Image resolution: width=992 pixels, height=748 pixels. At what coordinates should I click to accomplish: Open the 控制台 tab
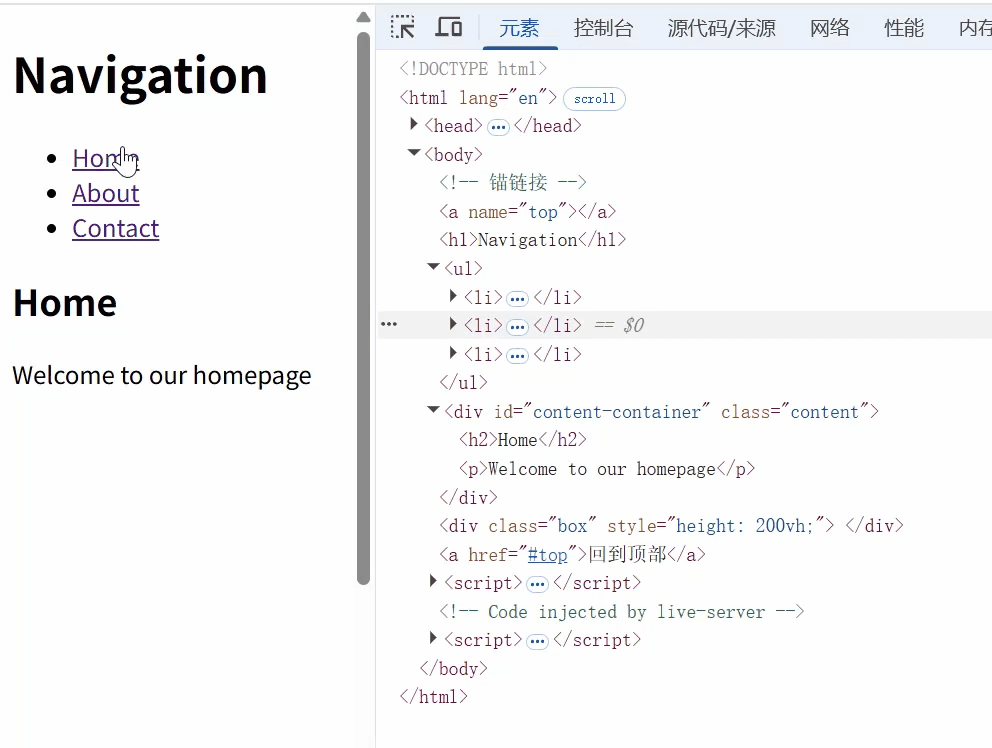coord(604,28)
